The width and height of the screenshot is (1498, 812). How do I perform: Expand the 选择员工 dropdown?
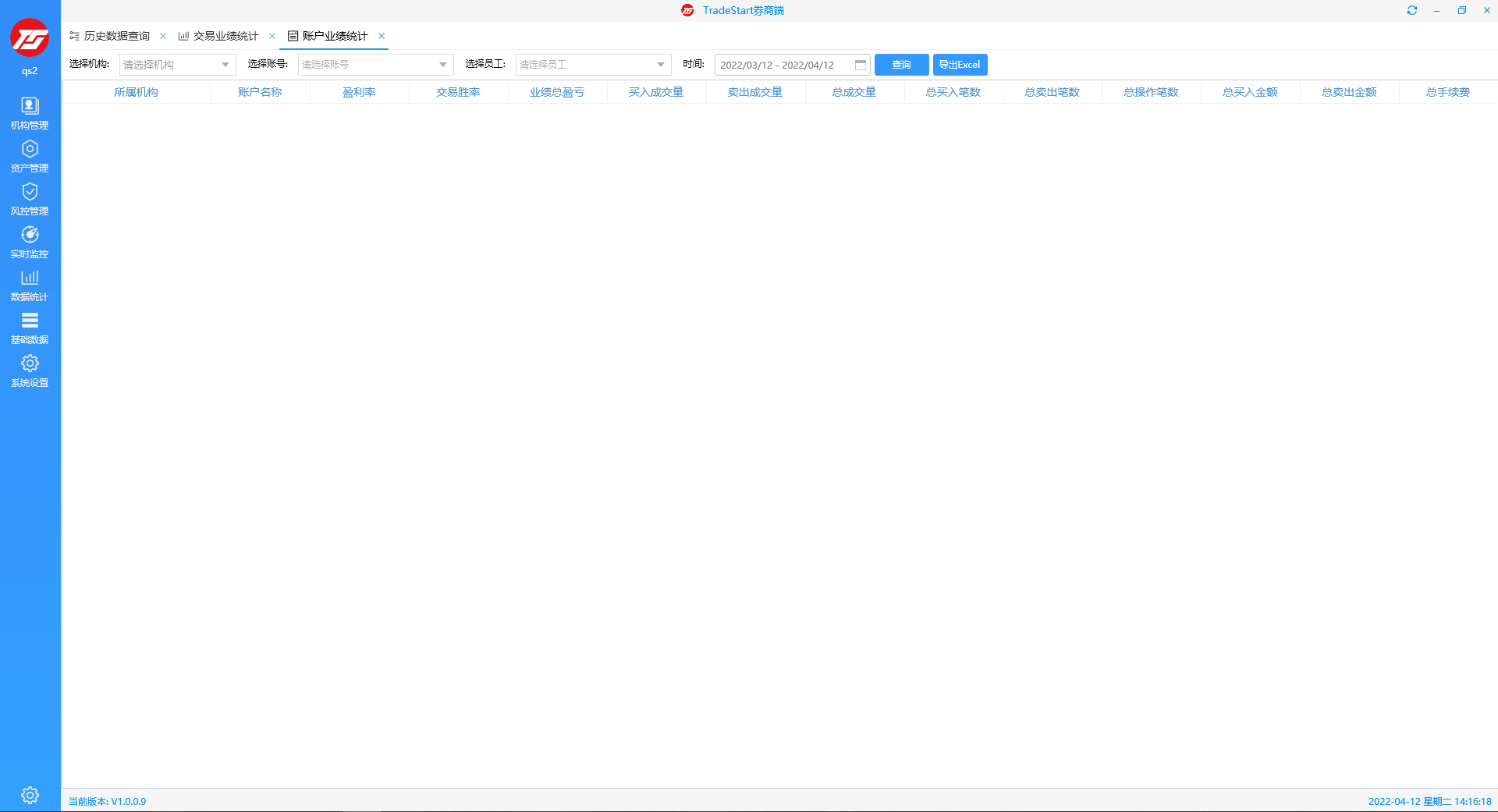(x=660, y=65)
